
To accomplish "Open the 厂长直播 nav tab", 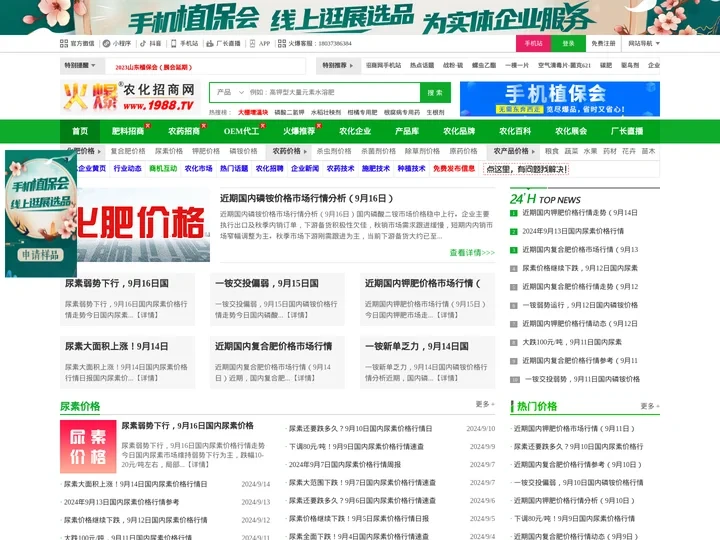I will click(627, 131).
